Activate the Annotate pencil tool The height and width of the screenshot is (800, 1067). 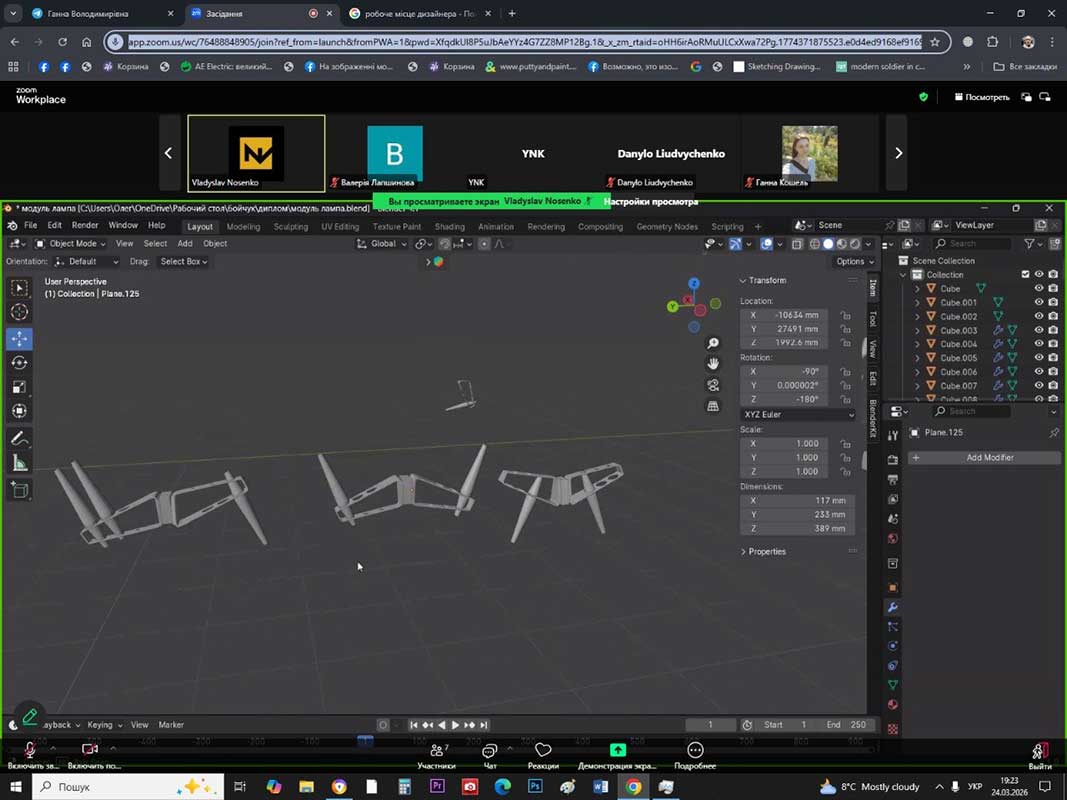click(19, 438)
